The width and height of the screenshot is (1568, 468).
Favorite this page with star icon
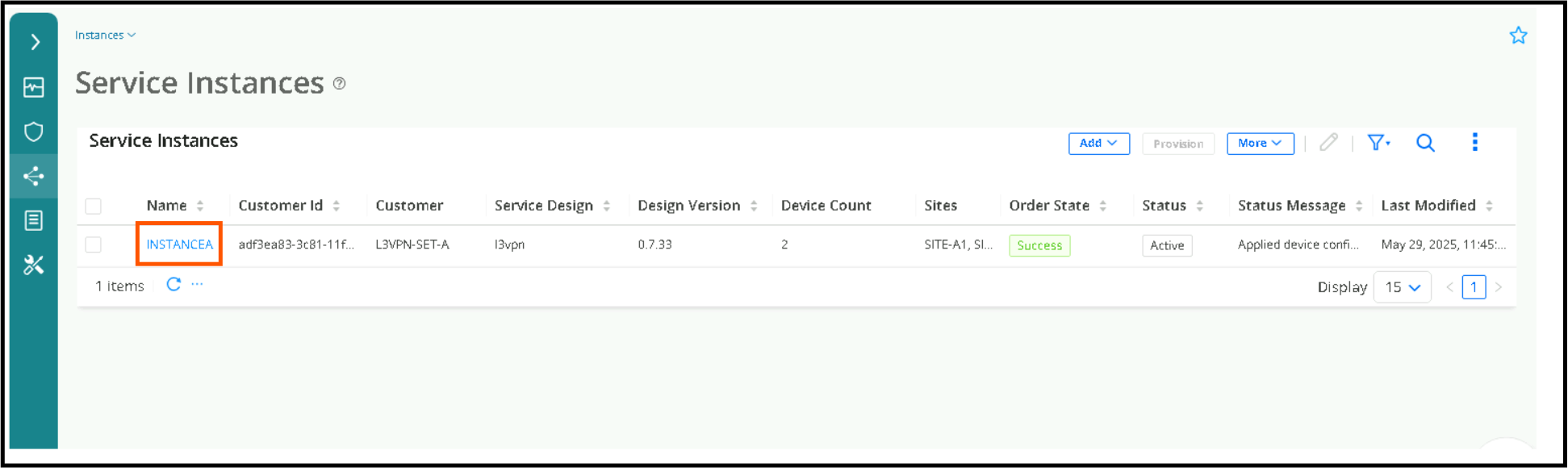pyautogui.click(x=1518, y=36)
